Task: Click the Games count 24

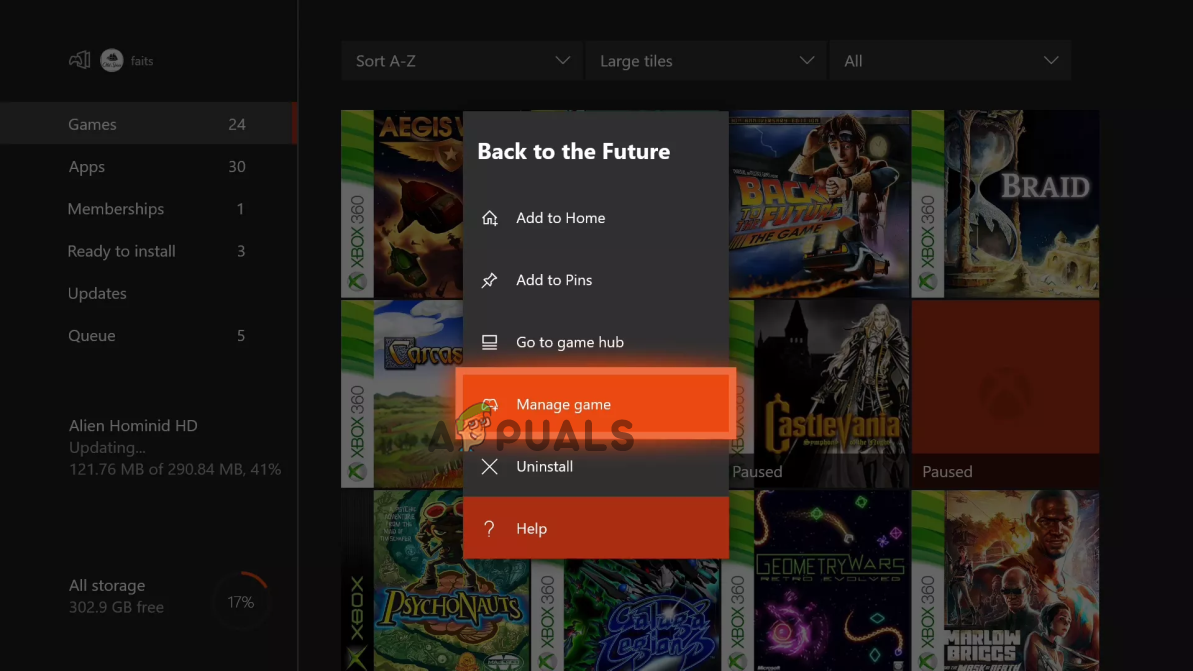Action: [x=237, y=124]
